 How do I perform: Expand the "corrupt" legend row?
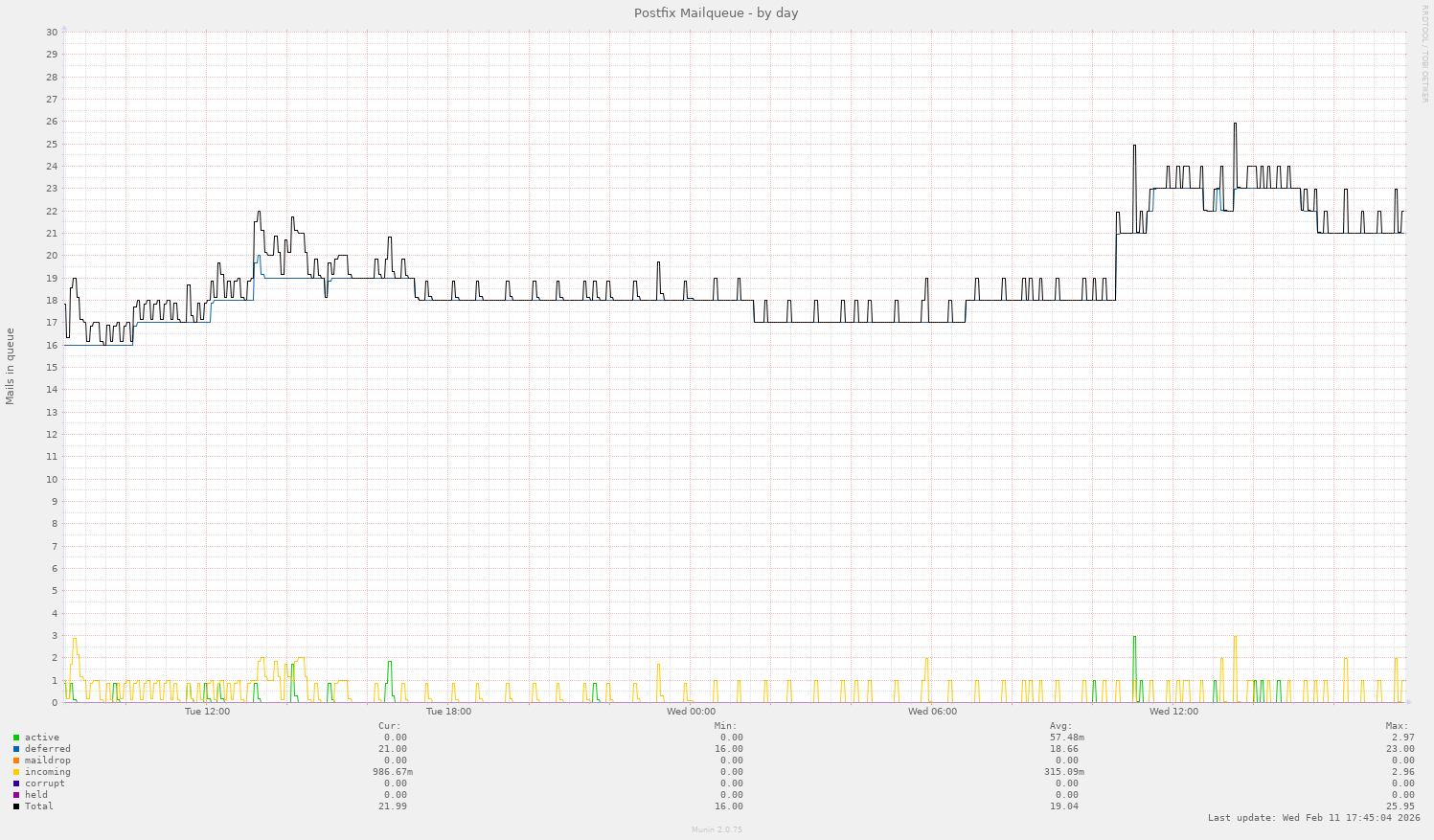pyautogui.click(x=43, y=783)
